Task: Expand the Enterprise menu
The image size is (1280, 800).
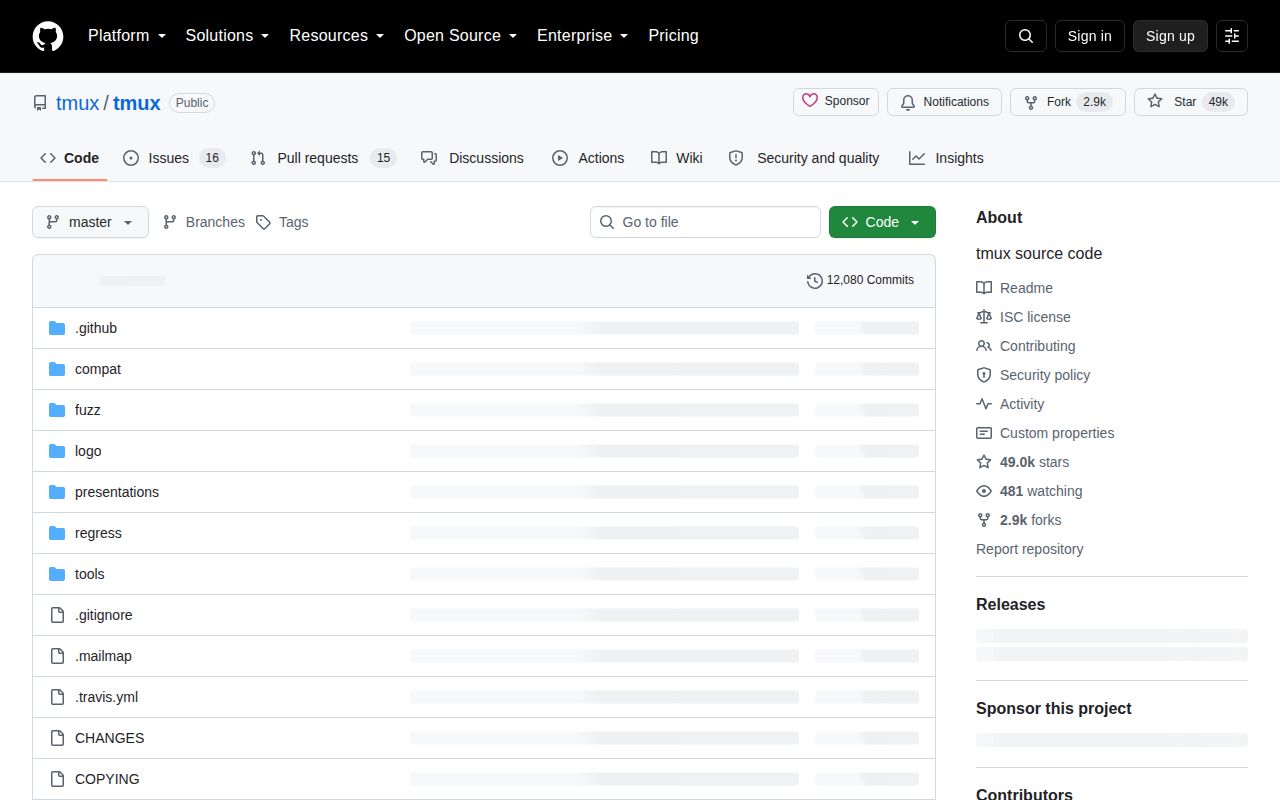Action: click(x=582, y=35)
